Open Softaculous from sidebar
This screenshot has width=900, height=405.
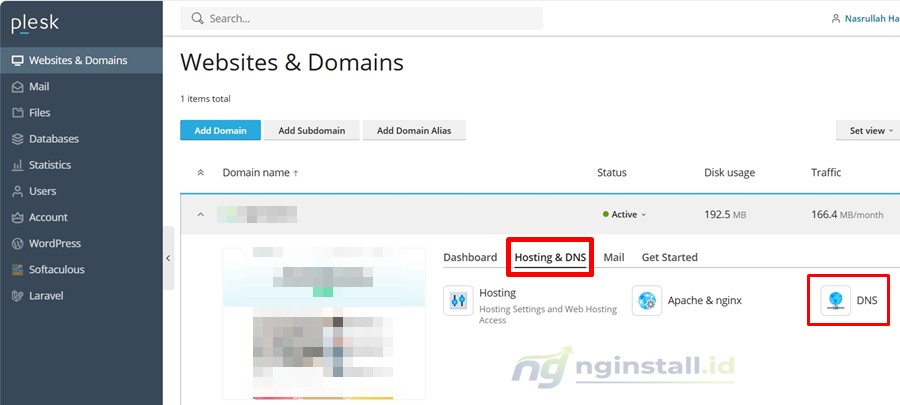point(81,270)
